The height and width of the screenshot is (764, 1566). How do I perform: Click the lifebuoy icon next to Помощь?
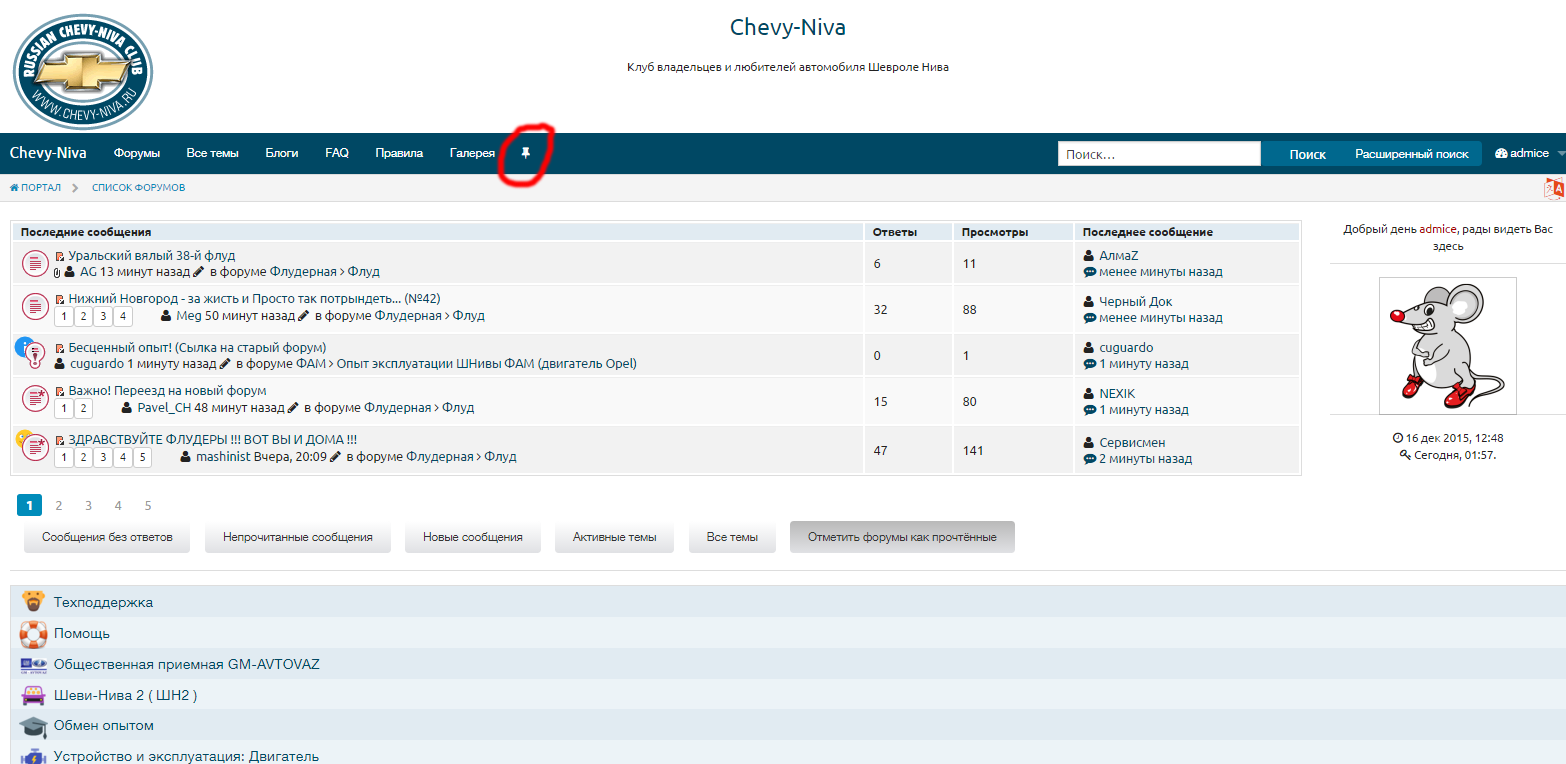[33, 634]
